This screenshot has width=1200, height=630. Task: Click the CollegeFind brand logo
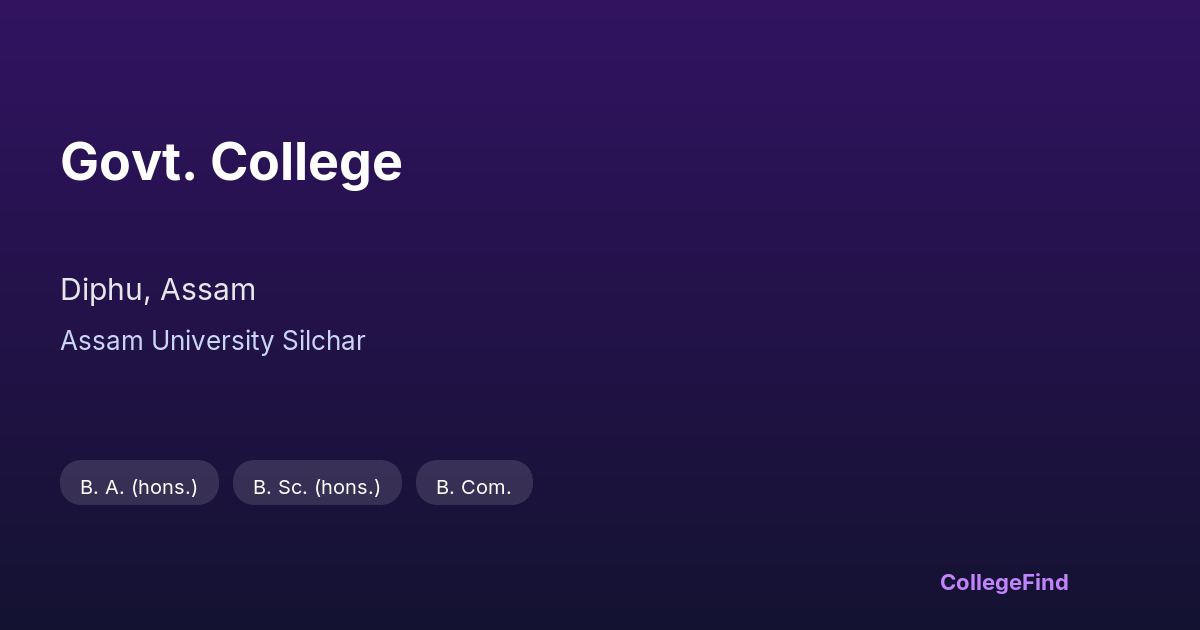coord(1004,582)
